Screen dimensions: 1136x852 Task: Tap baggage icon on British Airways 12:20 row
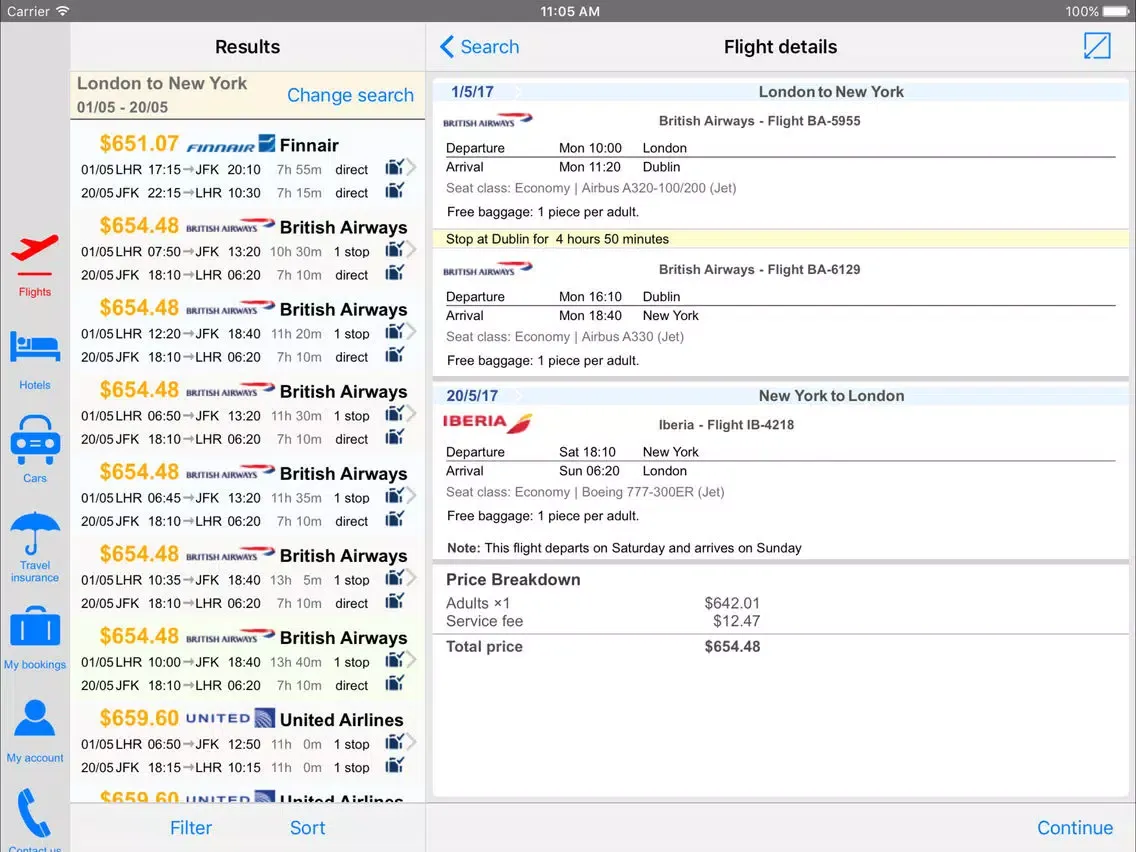(x=394, y=331)
